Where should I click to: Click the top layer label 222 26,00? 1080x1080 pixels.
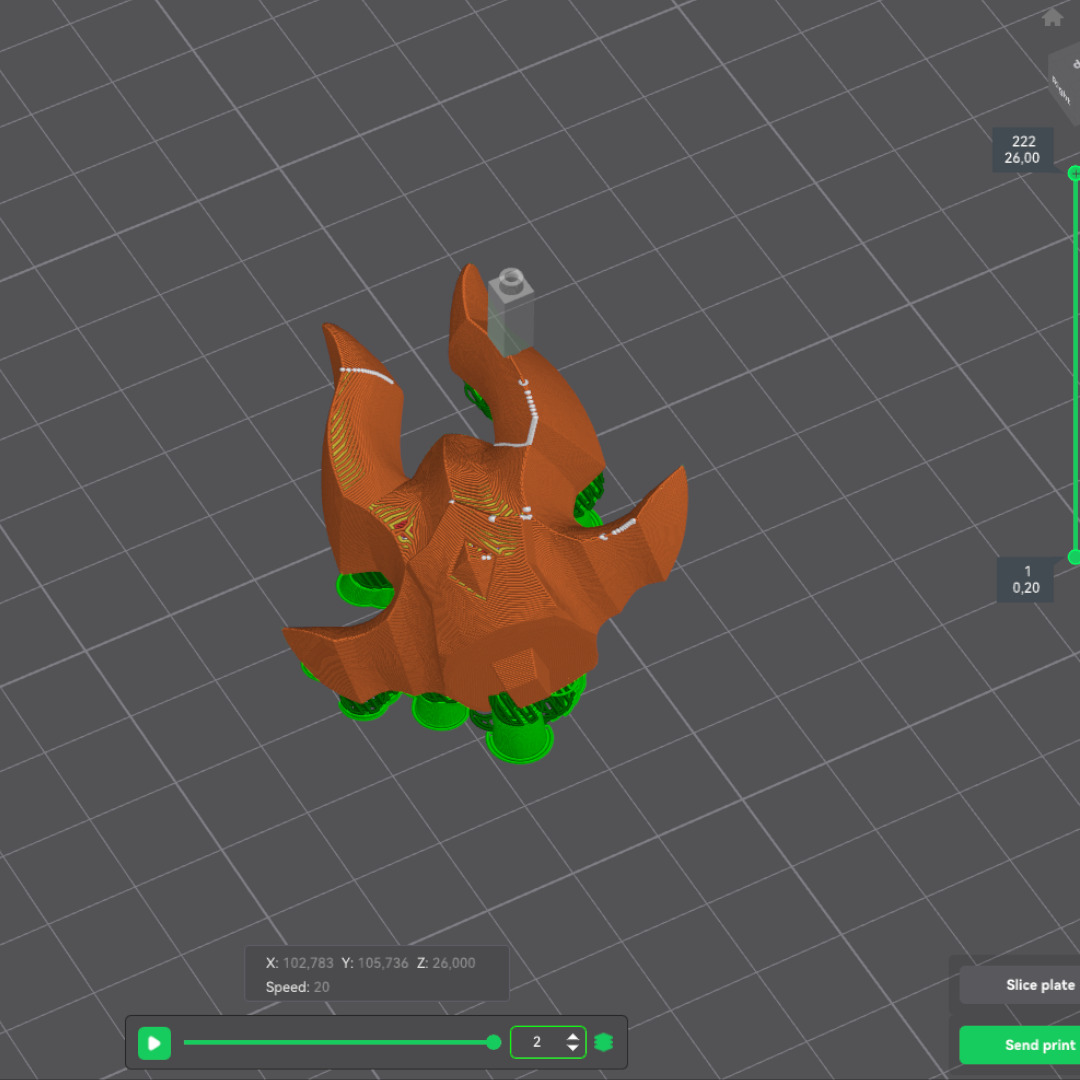click(1023, 149)
